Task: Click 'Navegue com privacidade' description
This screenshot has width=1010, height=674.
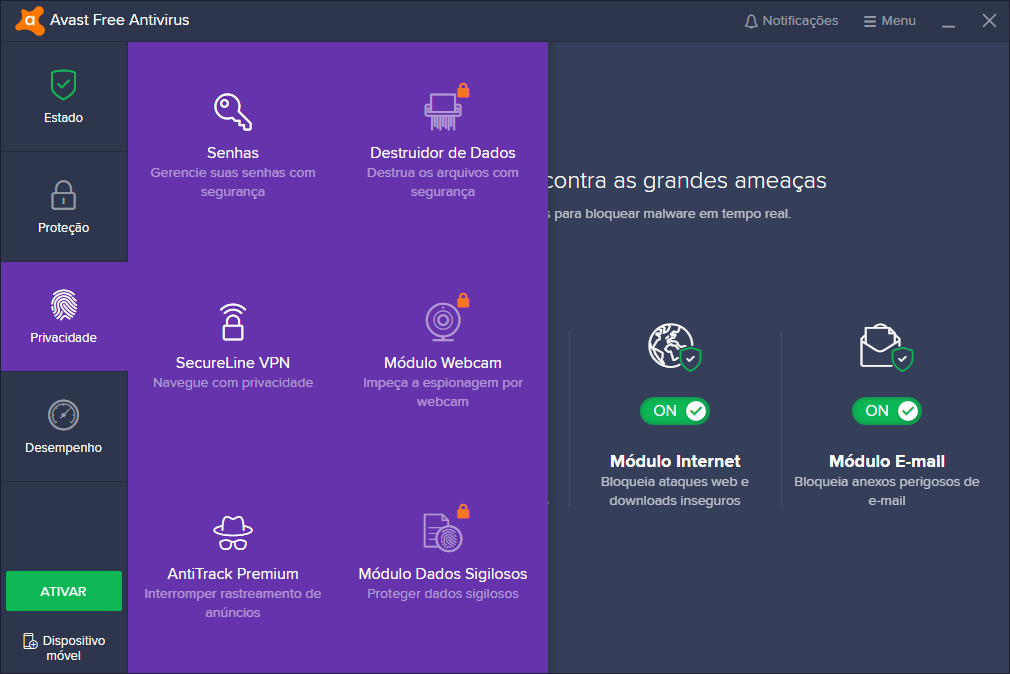Action: point(233,383)
